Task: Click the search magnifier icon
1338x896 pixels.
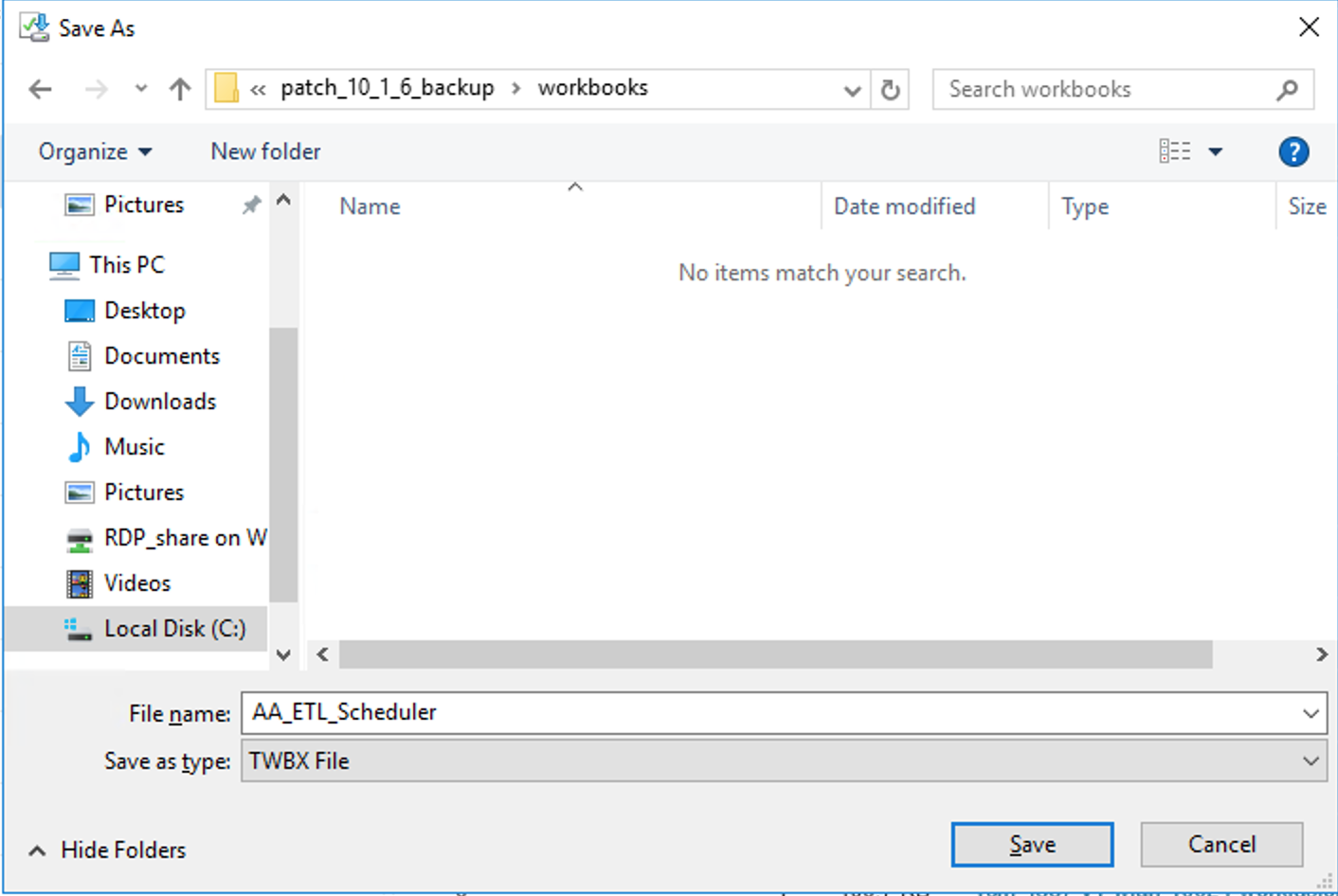Action: coord(1287,90)
